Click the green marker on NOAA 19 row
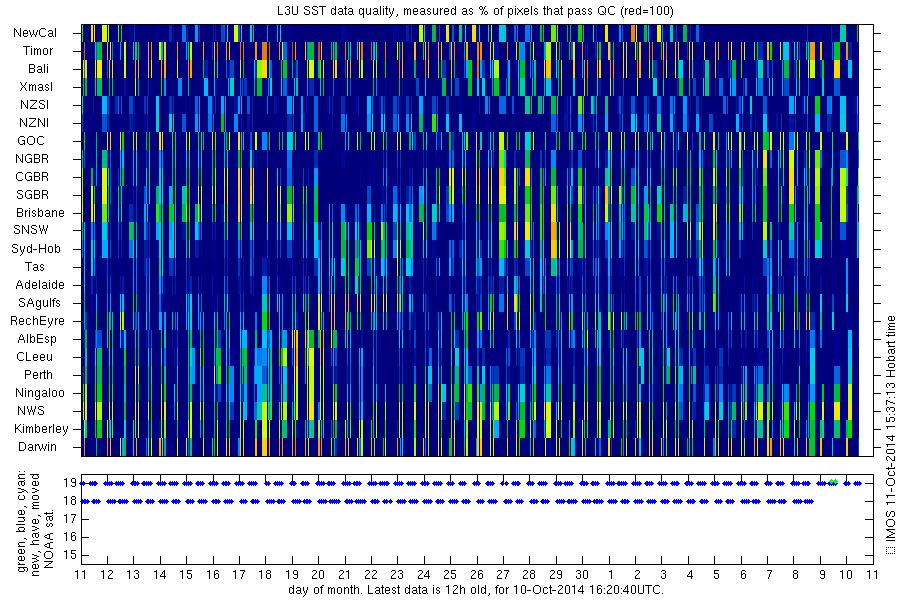900x600 pixels. 833,482
